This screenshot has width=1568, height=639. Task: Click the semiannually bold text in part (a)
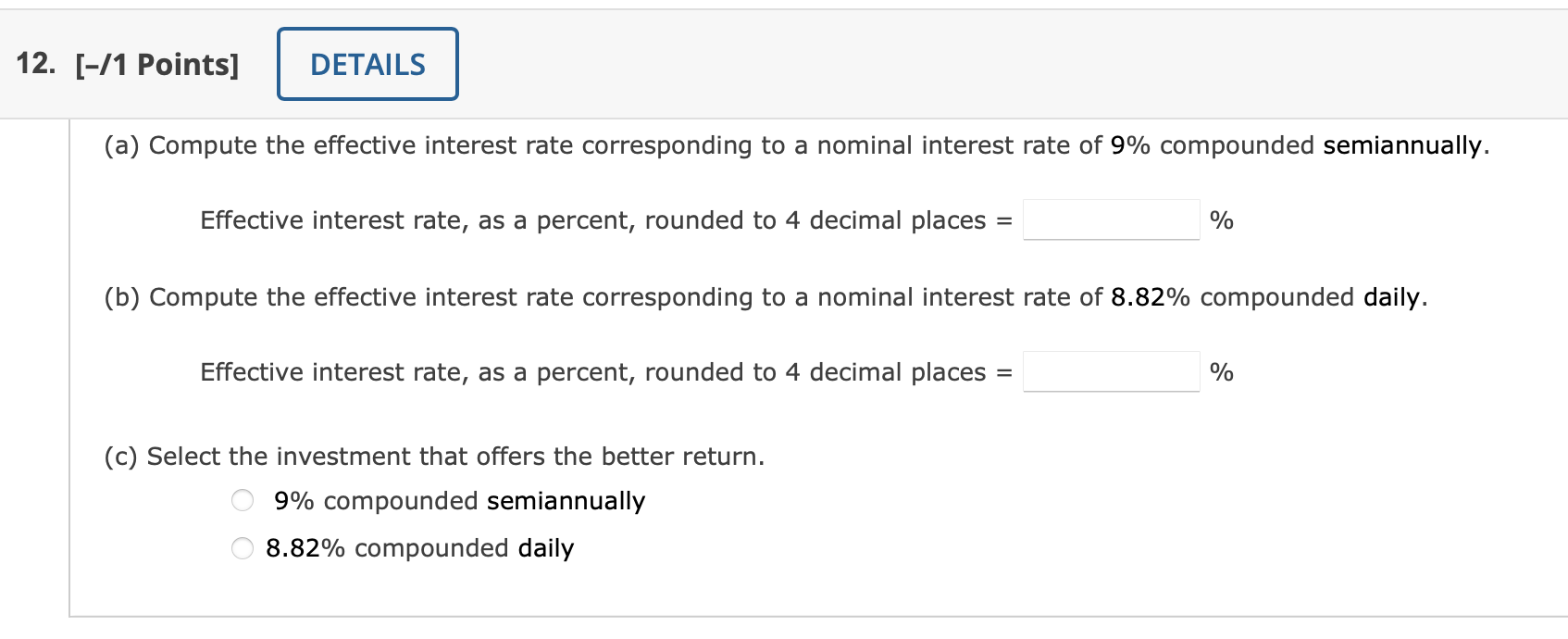pyautogui.click(x=1404, y=145)
